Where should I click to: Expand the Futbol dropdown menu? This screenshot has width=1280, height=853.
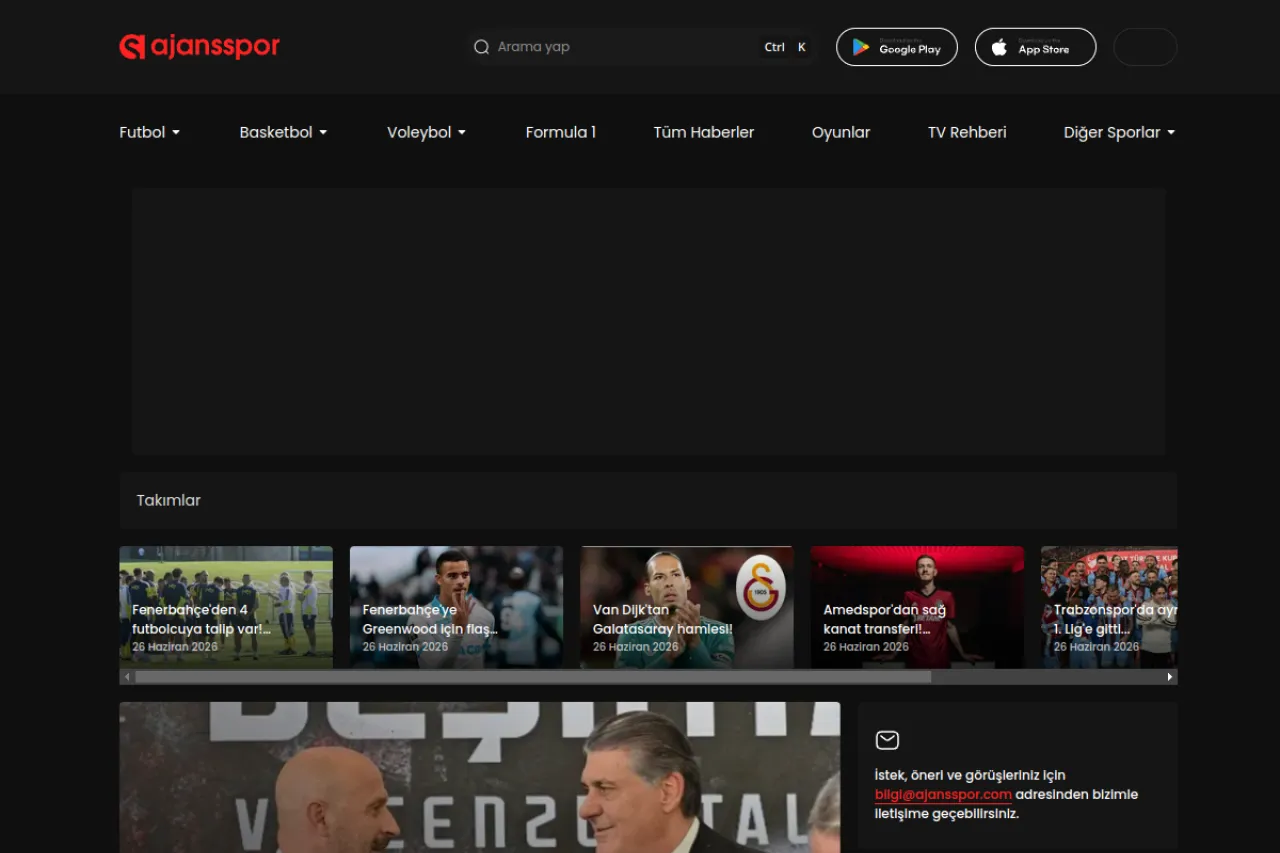coord(150,132)
